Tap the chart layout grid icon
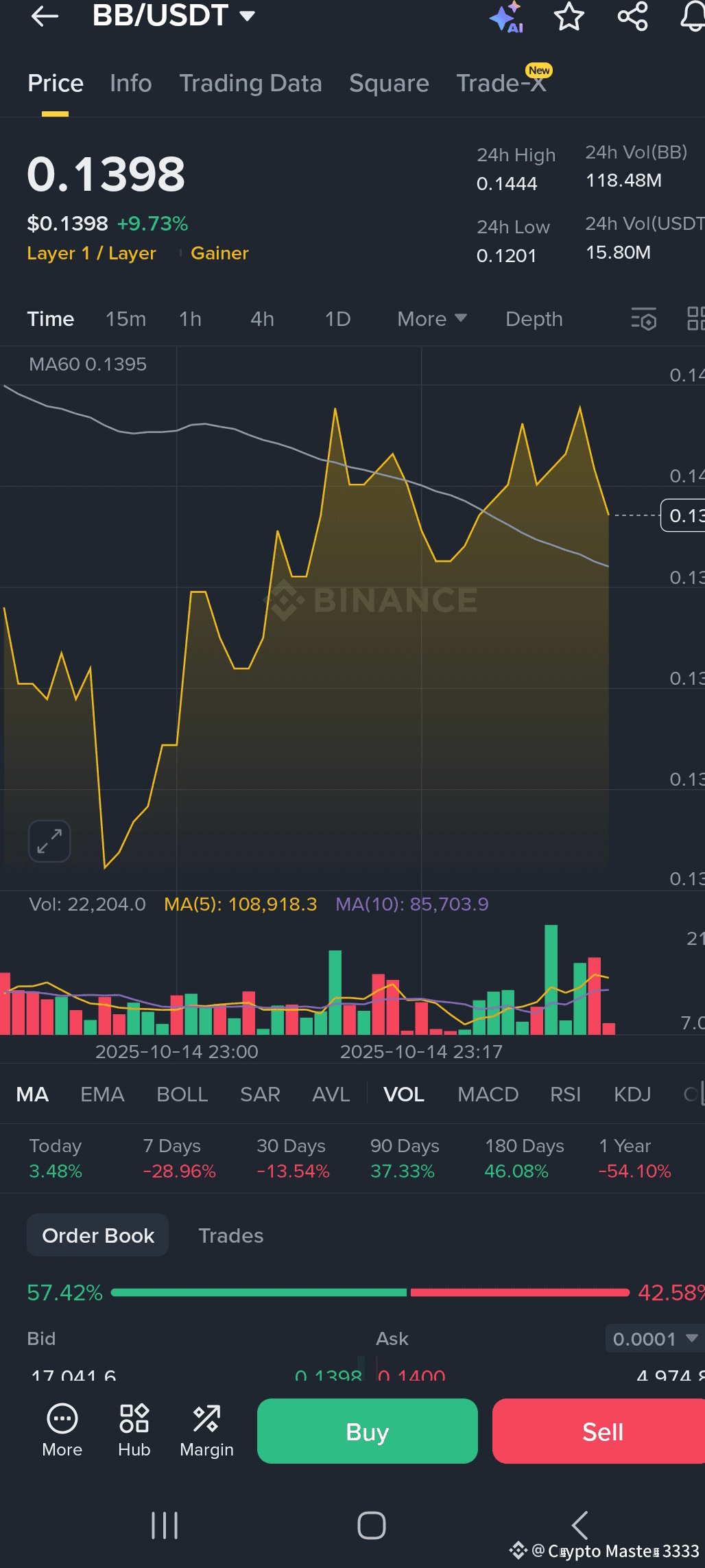The image size is (705, 1568). (695, 319)
